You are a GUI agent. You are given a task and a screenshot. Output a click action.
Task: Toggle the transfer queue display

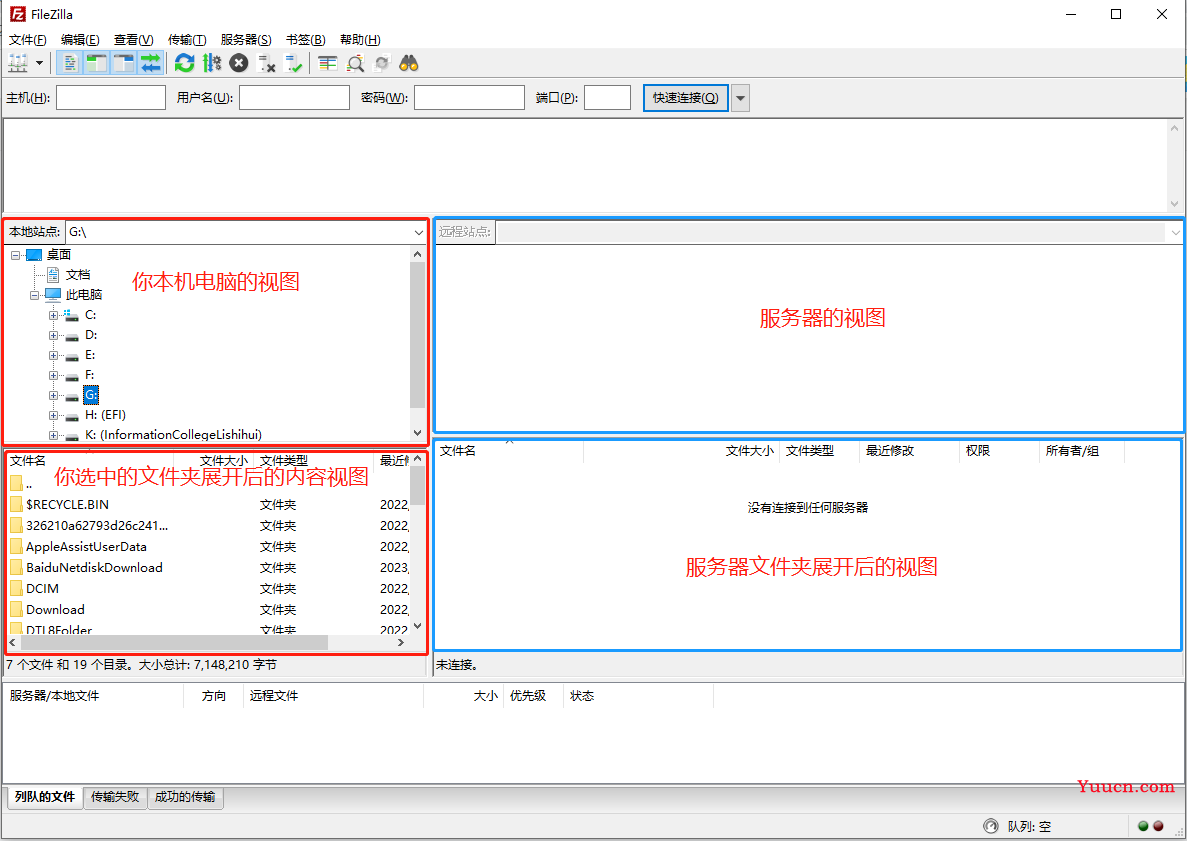click(151, 64)
